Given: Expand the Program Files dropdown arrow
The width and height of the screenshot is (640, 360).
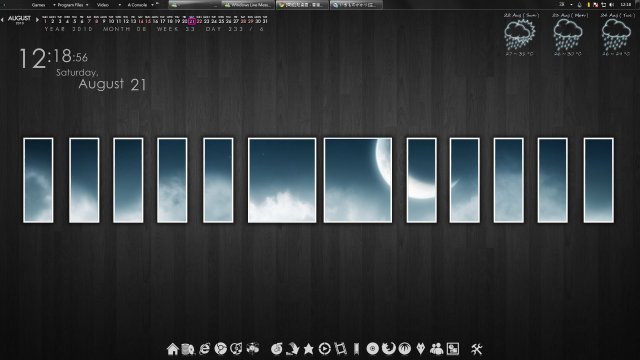Looking at the screenshot, I should coord(87,5).
